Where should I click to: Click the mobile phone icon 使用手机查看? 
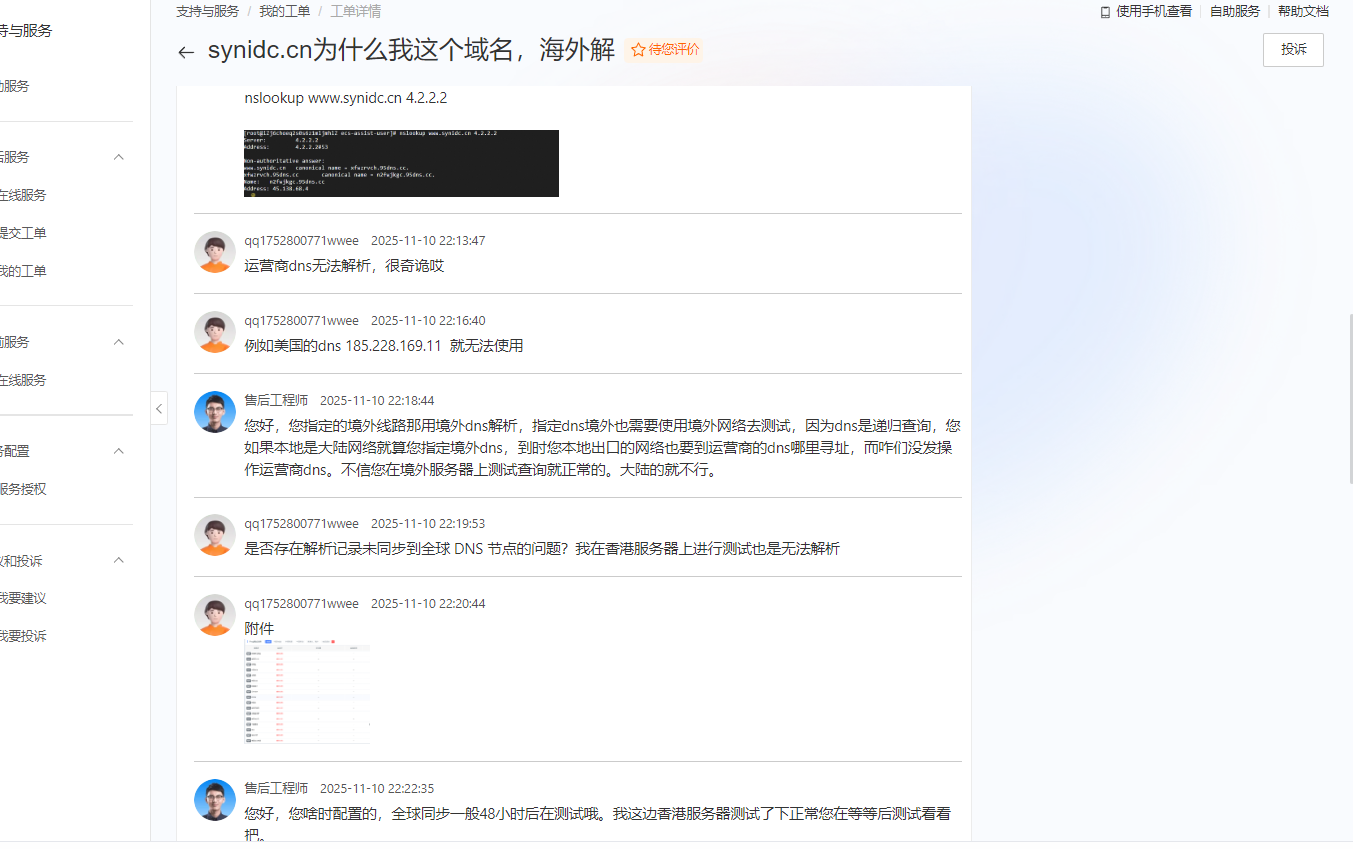(x=1105, y=12)
